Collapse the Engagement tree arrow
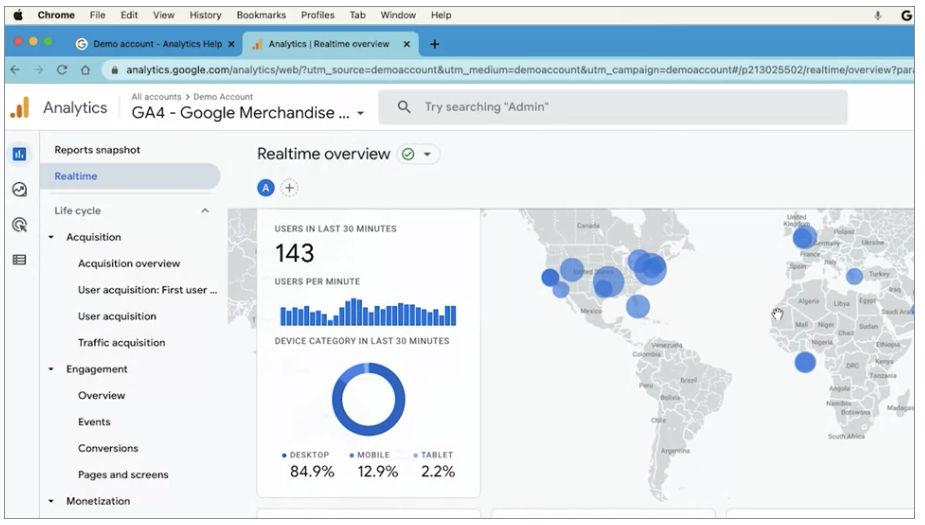The height and width of the screenshot is (525, 925). (x=51, y=369)
